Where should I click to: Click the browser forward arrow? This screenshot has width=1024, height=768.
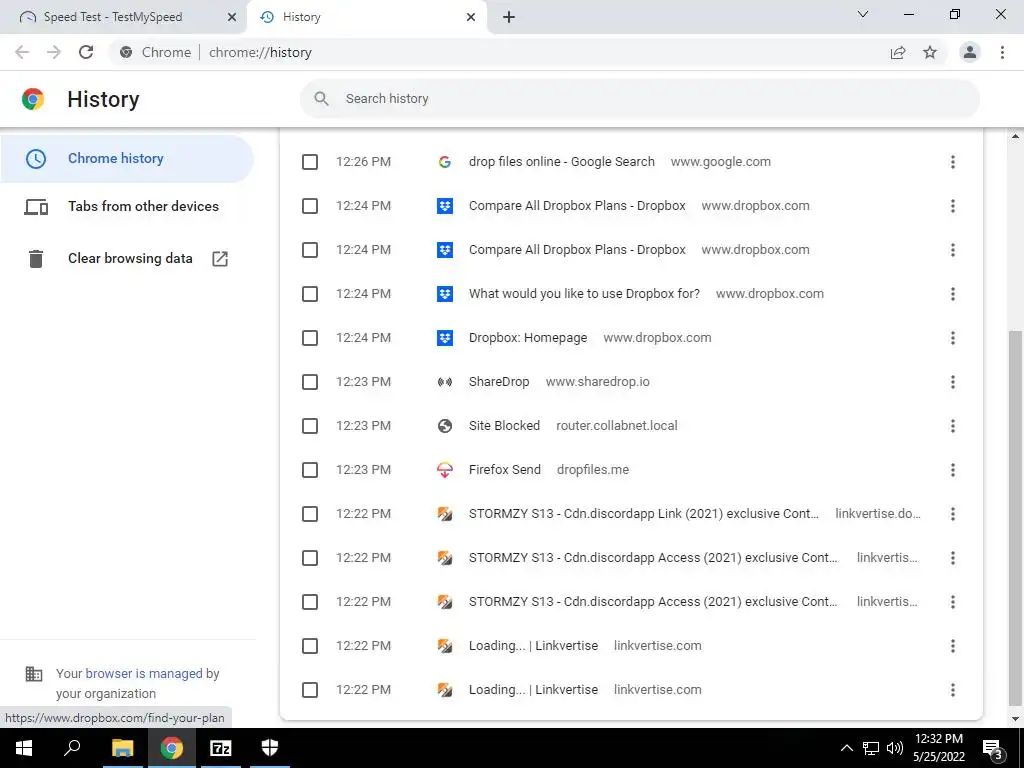point(54,52)
